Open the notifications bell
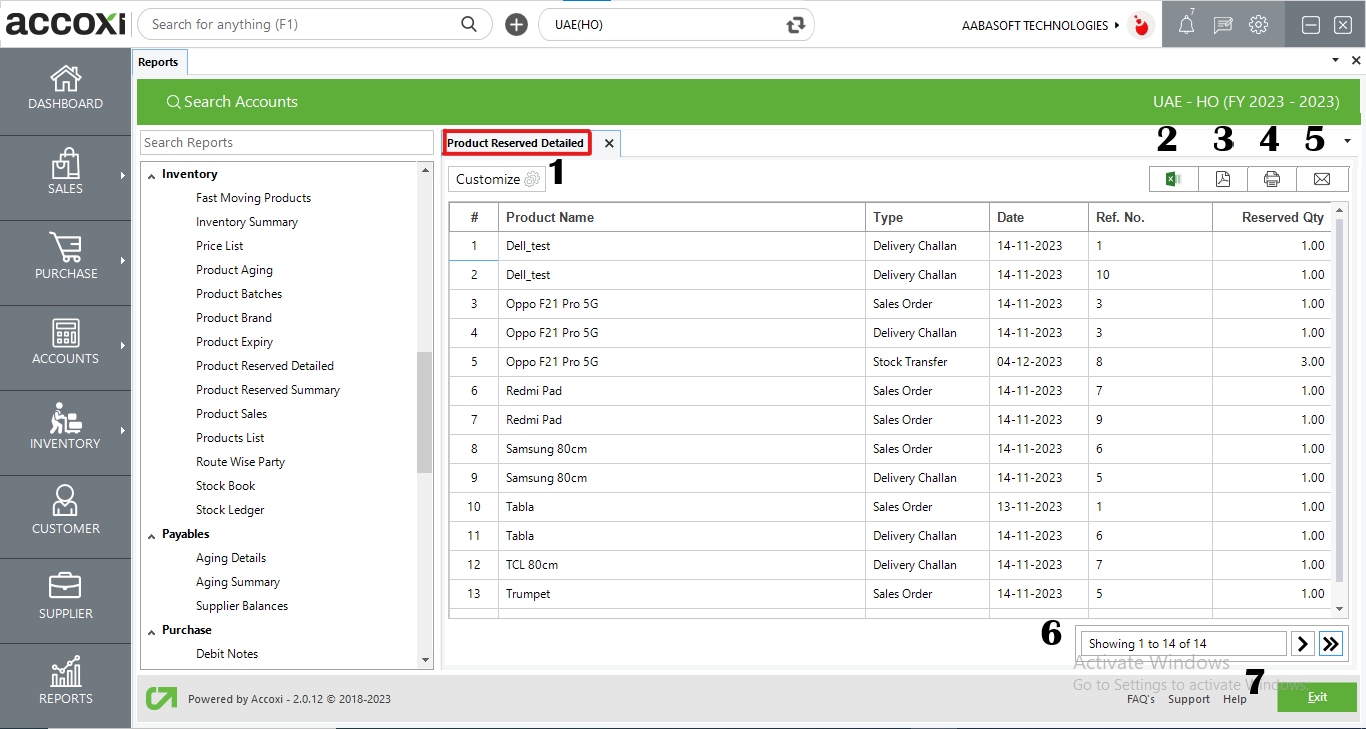The height and width of the screenshot is (729, 1366). 1186,24
